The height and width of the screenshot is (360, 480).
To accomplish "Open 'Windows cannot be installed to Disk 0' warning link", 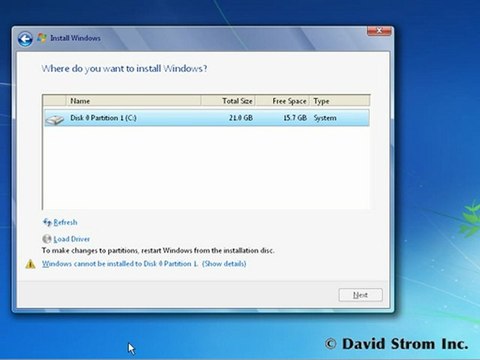I will pos(120,264).
